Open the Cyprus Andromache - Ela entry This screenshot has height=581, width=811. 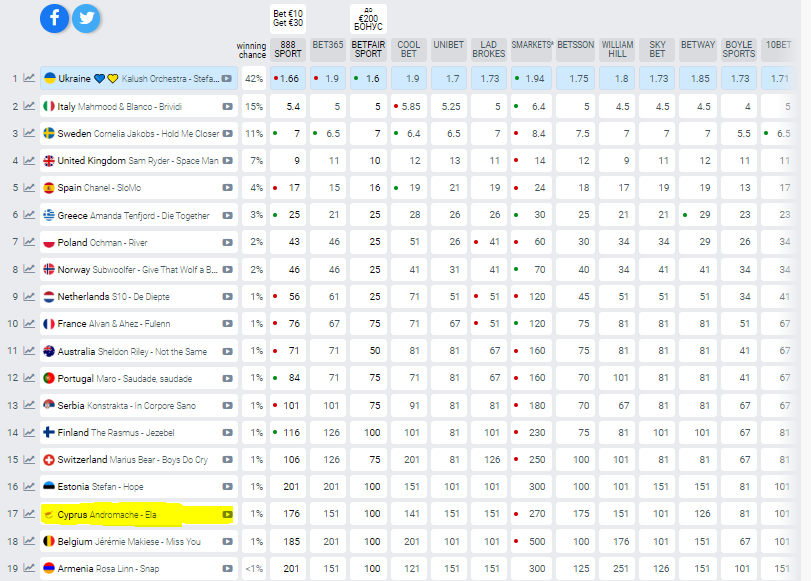[137, 514]
